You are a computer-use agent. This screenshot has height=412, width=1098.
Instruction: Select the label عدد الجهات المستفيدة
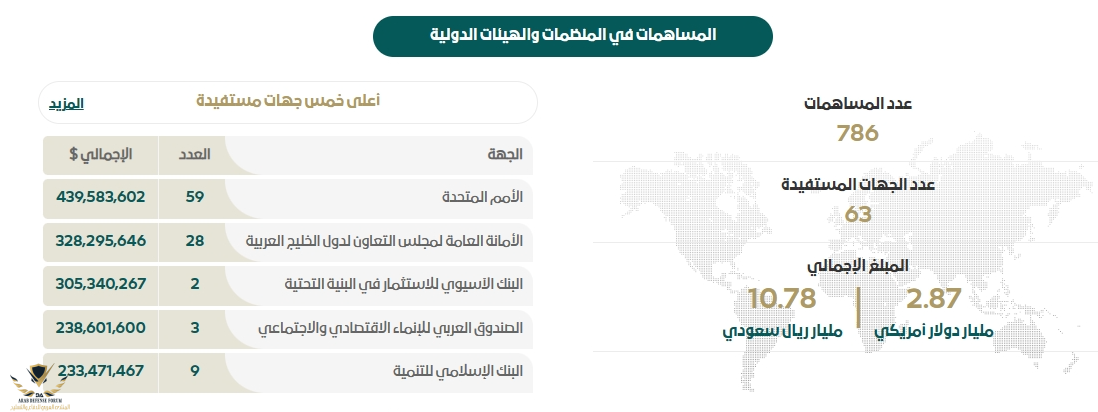(x=858, y=185)
